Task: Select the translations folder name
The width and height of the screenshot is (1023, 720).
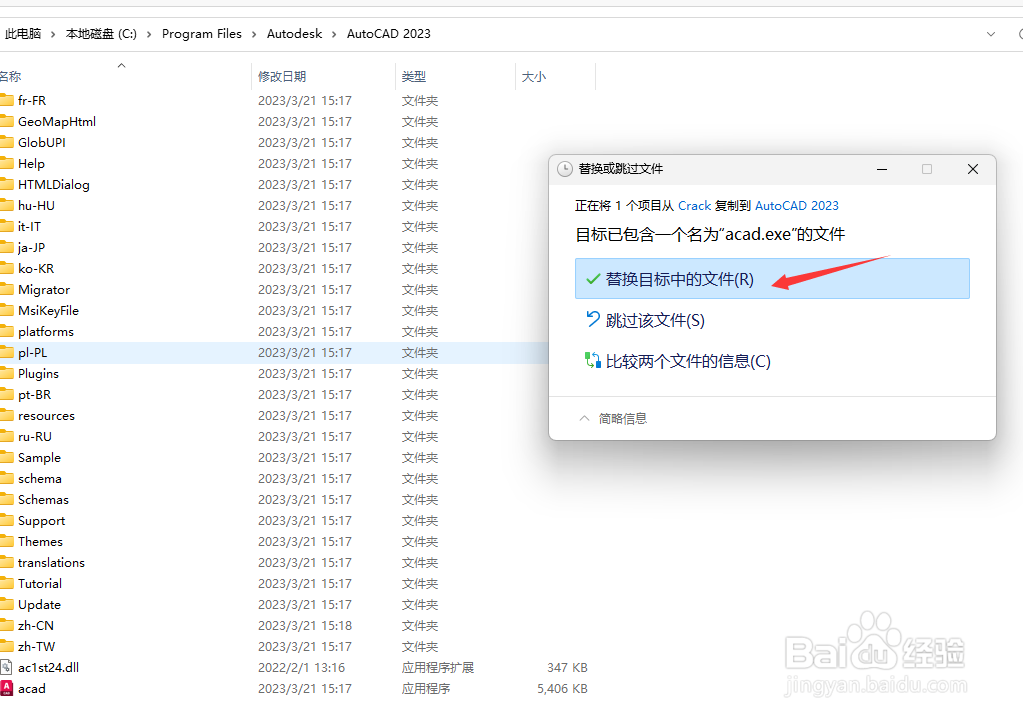Action: click(x=52, y=562)
